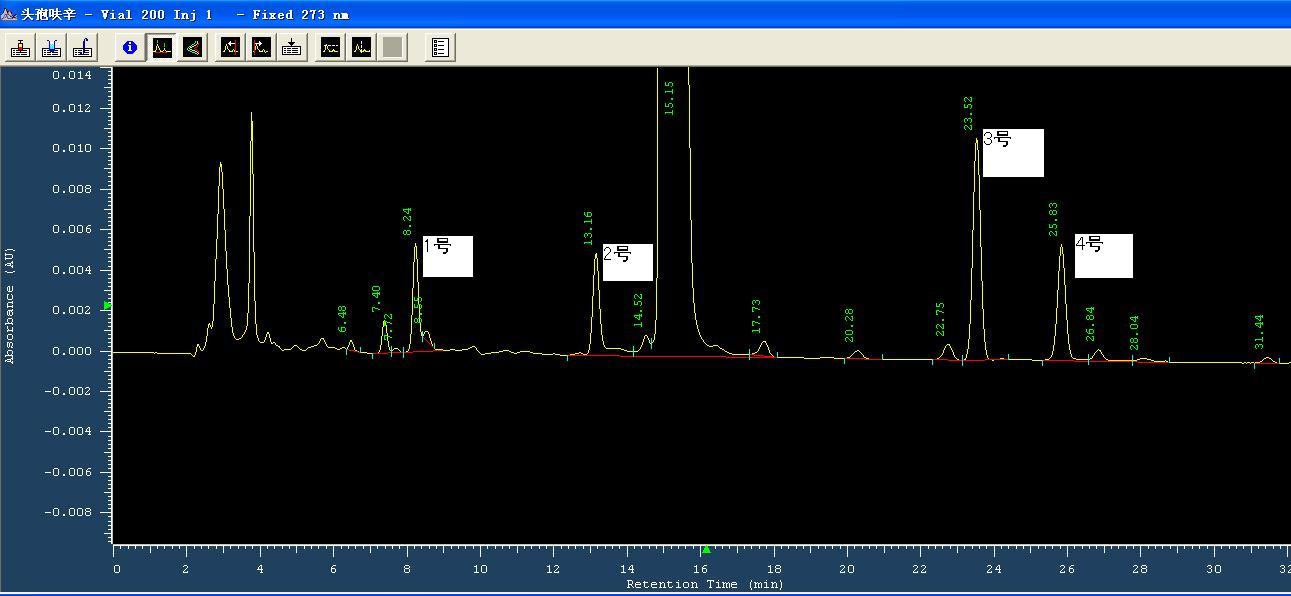
Task: Click the grayed-out blank toolbar button
Action: click(x=393, y=47)
